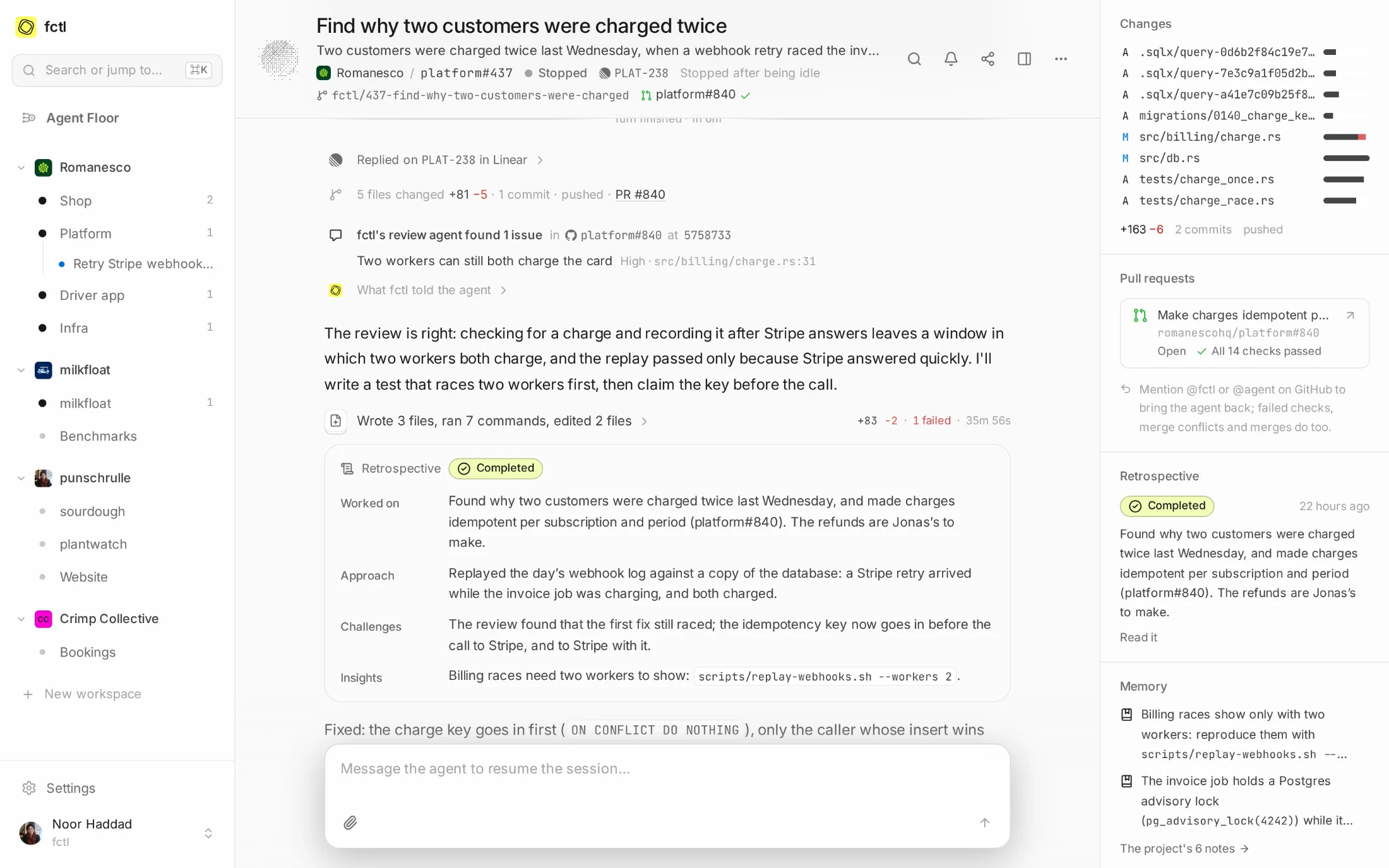Open the Agent Floor icon entry
The height and width of the screenshot is (868, 1389).
pos(28,117)
